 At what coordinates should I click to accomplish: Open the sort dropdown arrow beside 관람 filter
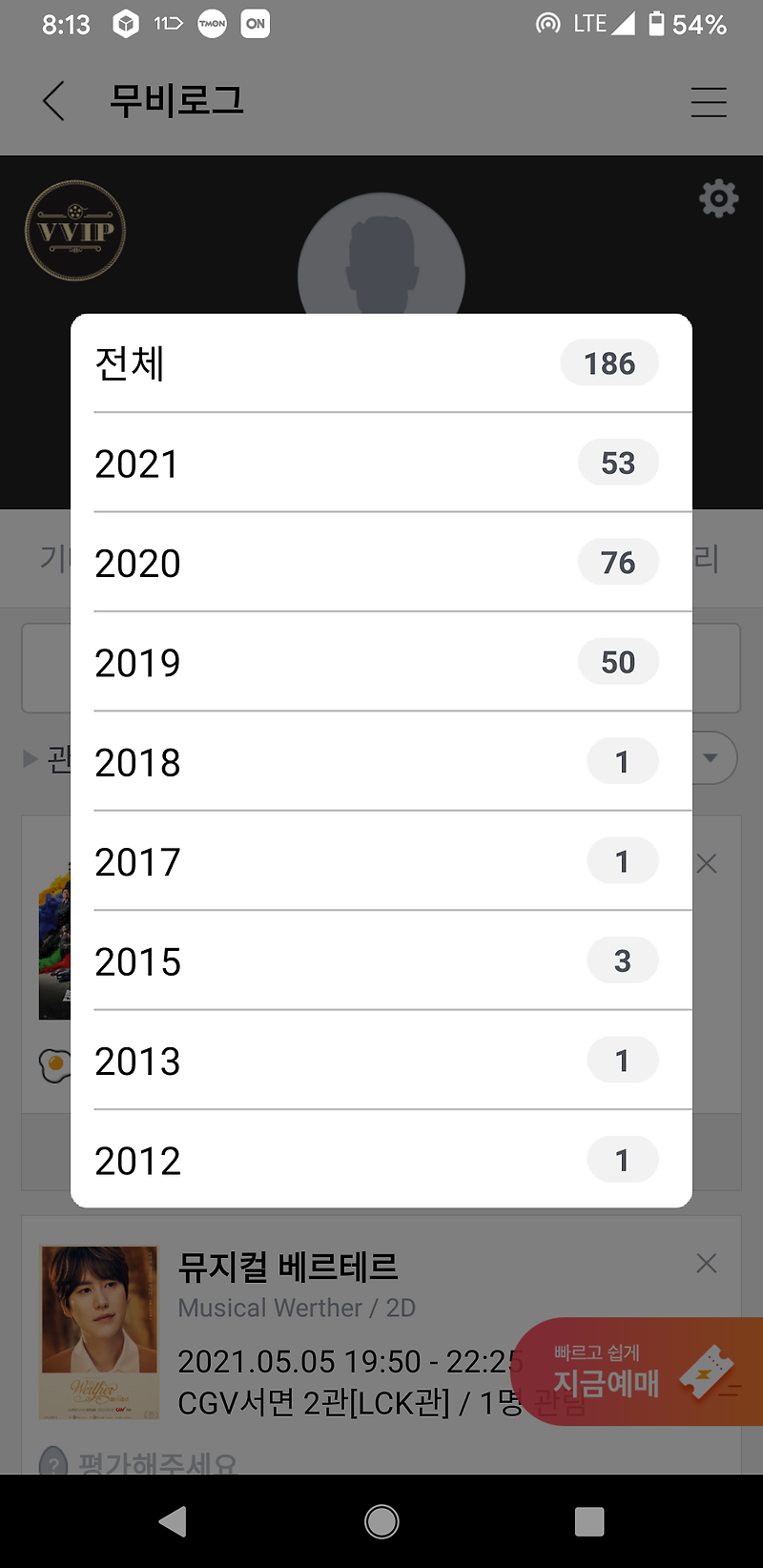click(710, 757)
